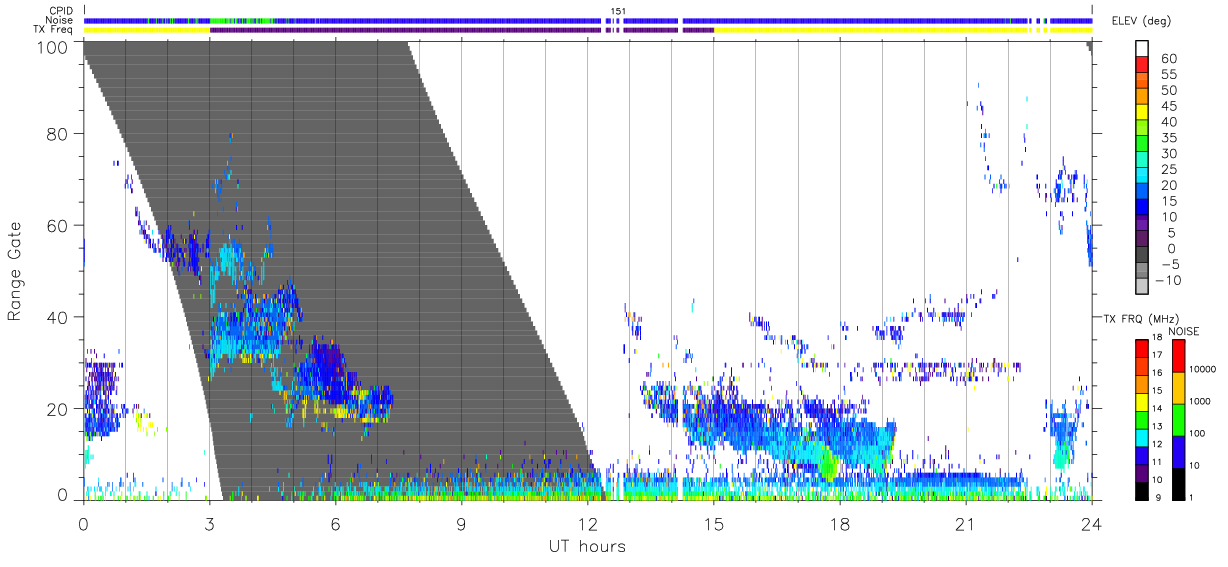Image resolution: width=1228 pixels, height=567 pixels.
Task: Click the Range Gate tick label '80'
Action: click(59, 134)
